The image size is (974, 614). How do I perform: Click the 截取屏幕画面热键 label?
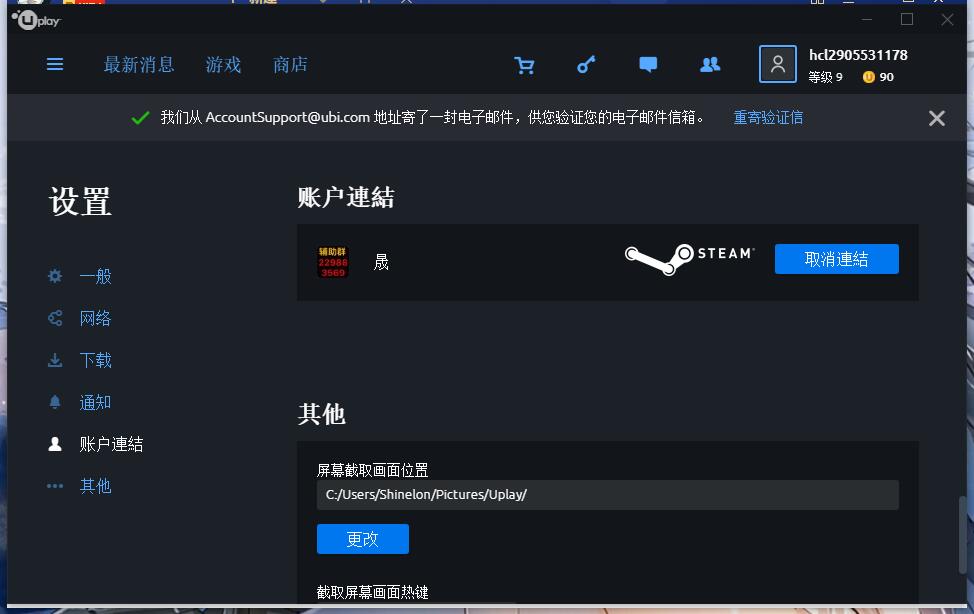[x=372, y=592]
